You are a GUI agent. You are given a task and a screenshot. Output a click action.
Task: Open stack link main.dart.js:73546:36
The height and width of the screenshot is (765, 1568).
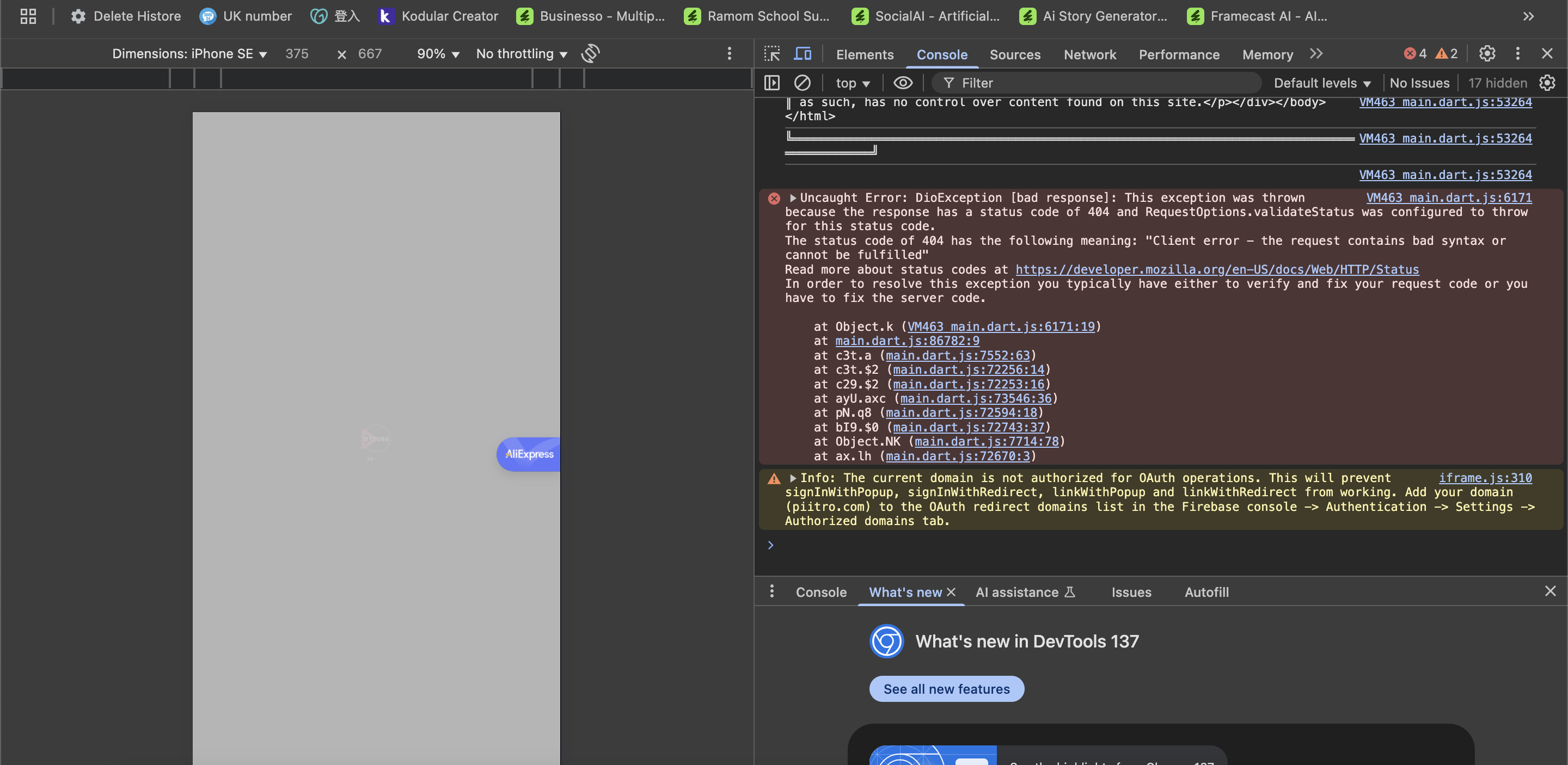pos(976,399)
